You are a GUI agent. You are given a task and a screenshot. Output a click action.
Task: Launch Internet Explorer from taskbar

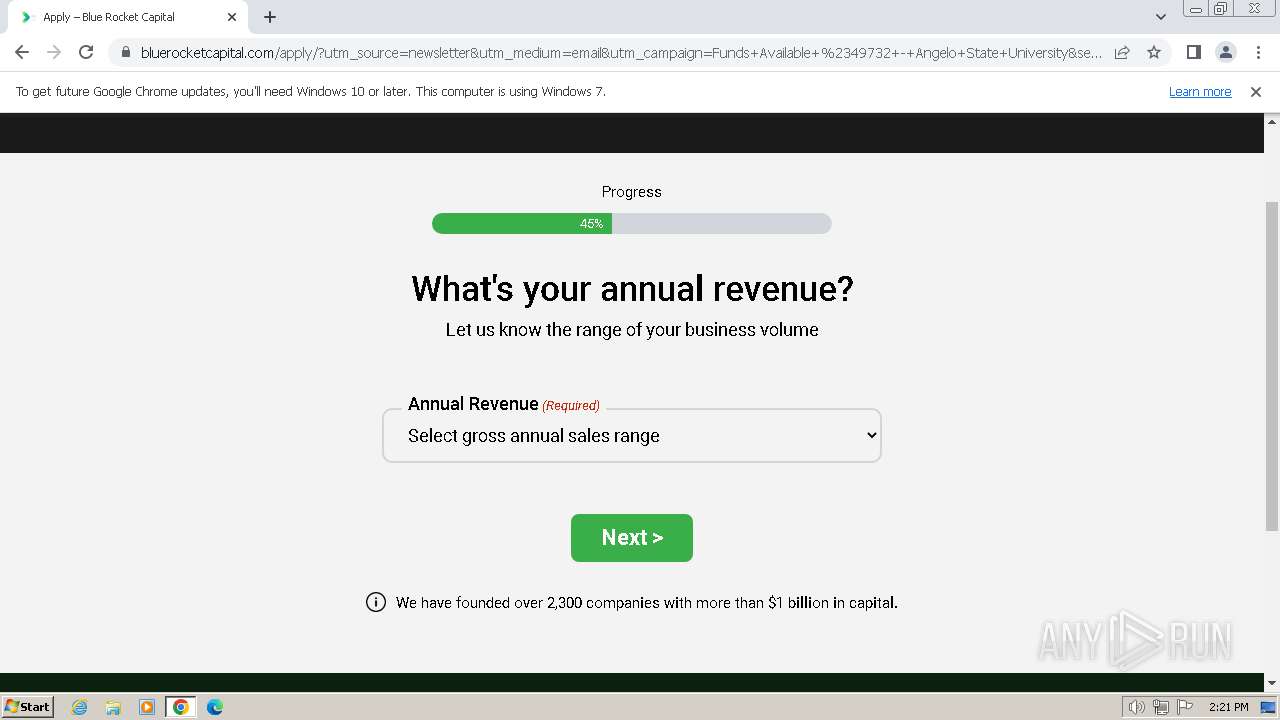pyautogui.click(x=79, y=707)
